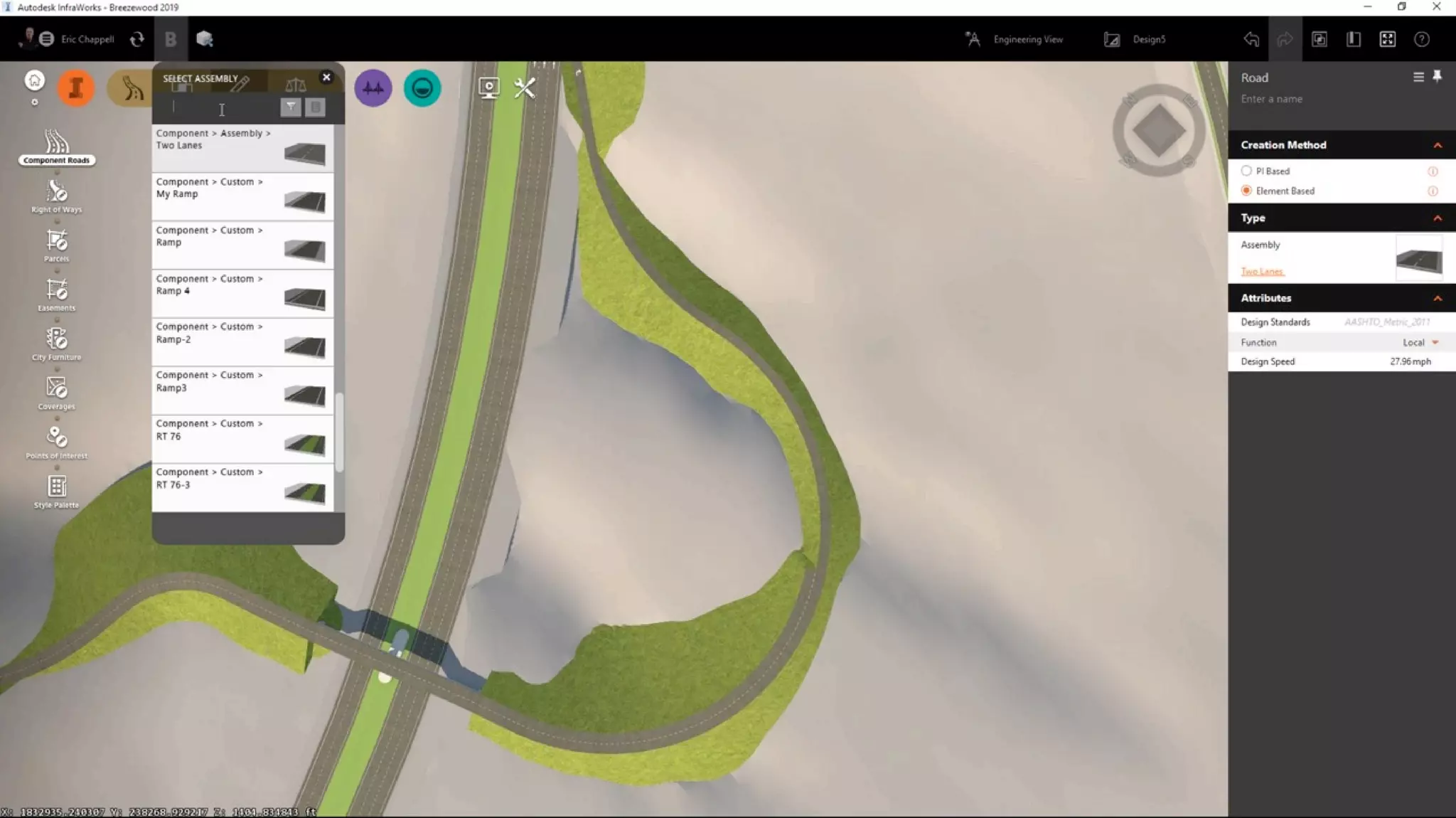1456x818 pixels.
Task: Click the teal drainage tool icon
Action: (422, 88)
